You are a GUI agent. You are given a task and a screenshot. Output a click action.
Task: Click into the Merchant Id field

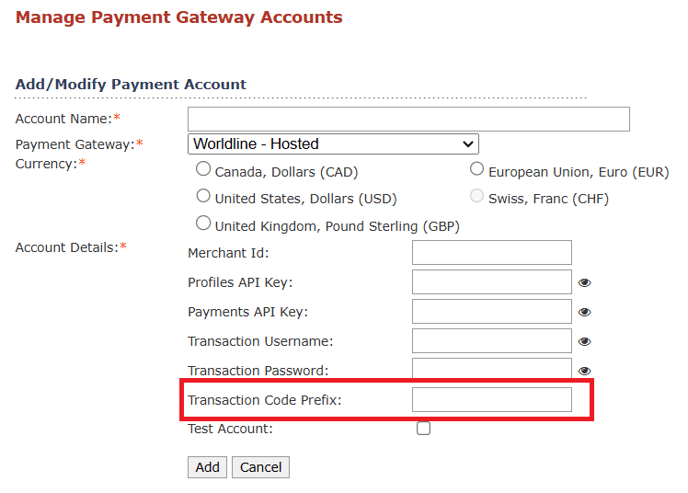pyautogui.click(x=492, y=252)
